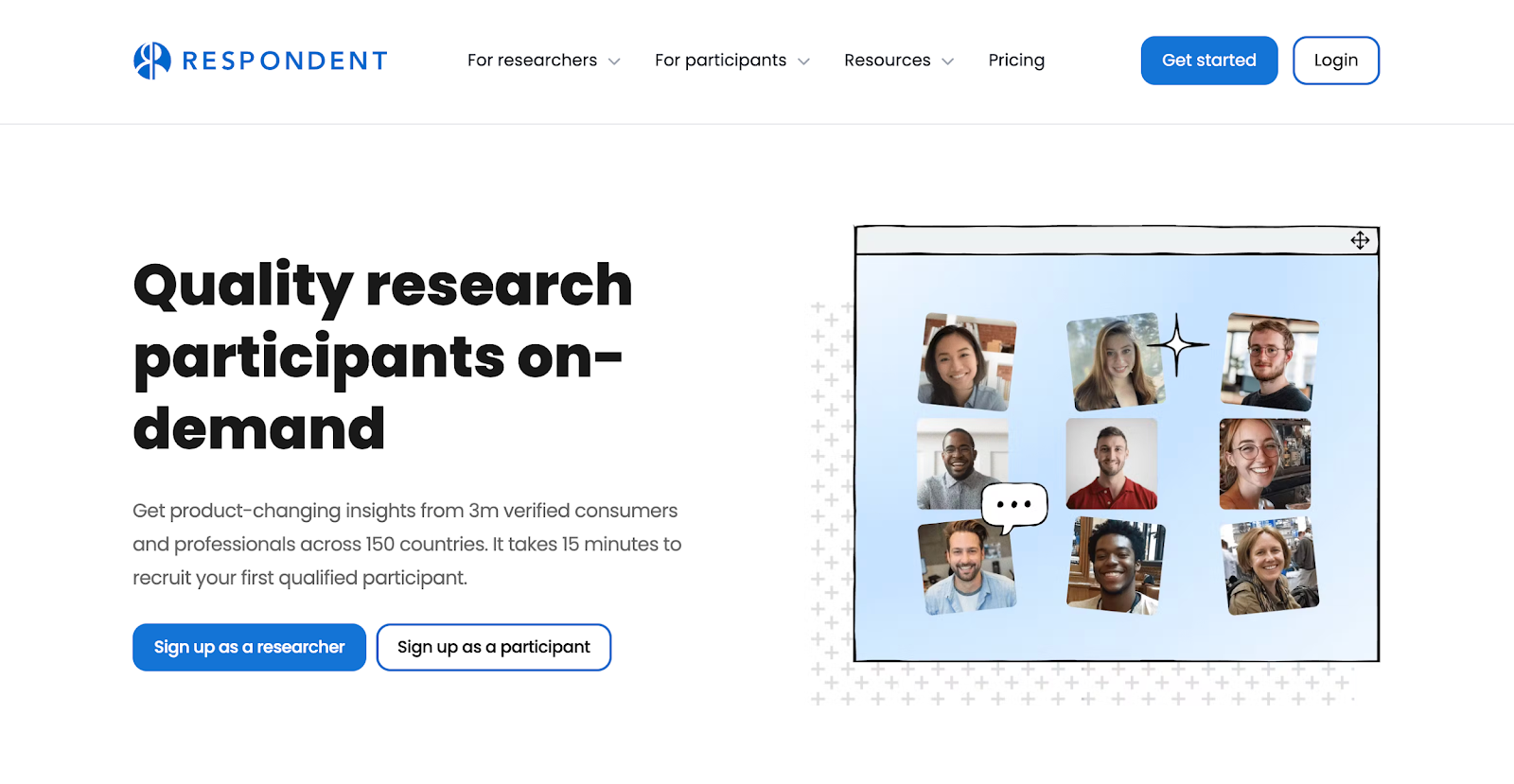Click the four-point sparkle star icon
The width and height of the screenshot is (1514, 784).
(x=1177, y=345)
